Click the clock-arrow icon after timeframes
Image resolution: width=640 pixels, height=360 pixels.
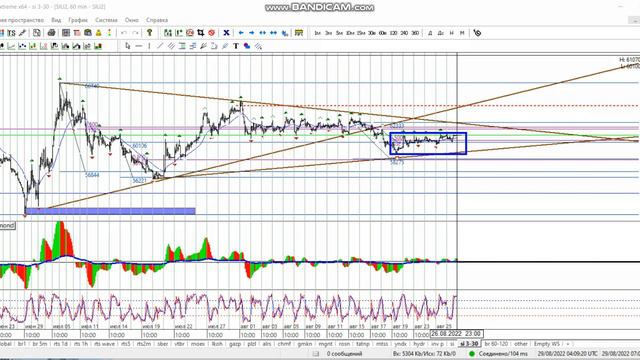477,33
